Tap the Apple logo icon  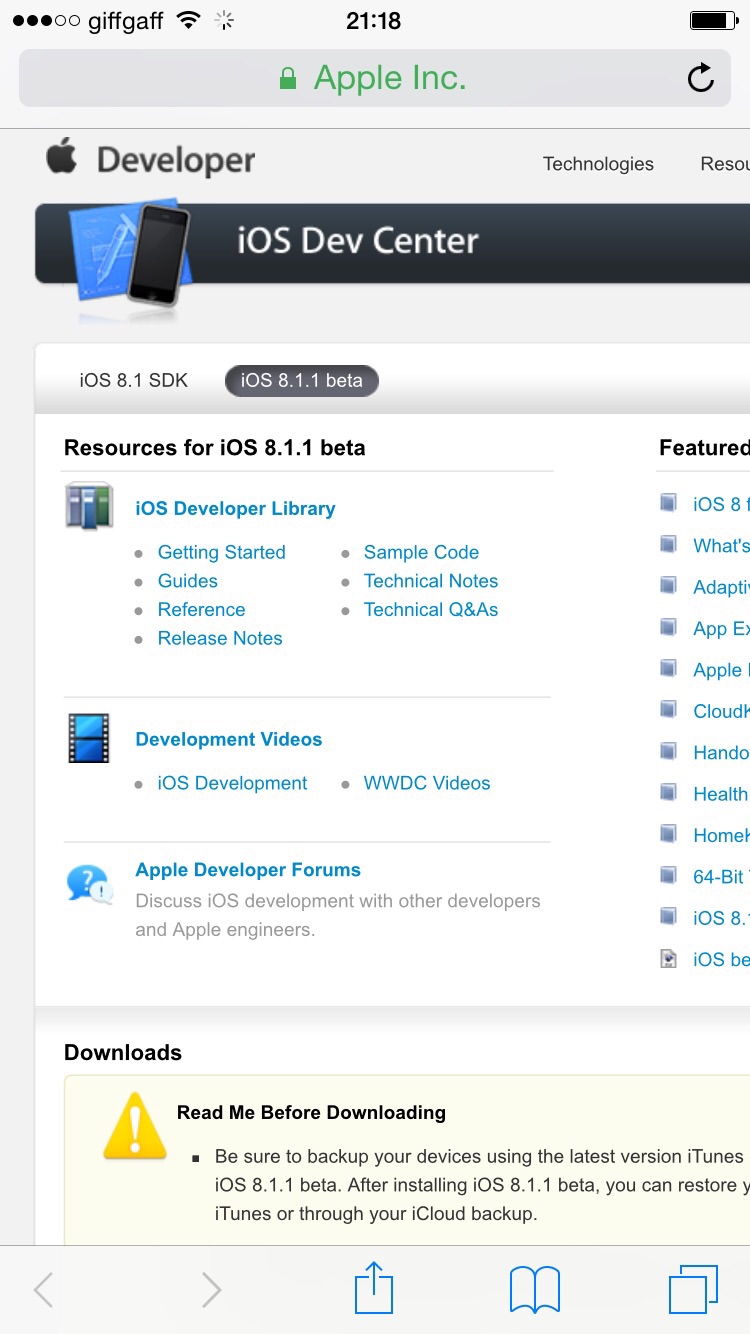pos(62,158)
